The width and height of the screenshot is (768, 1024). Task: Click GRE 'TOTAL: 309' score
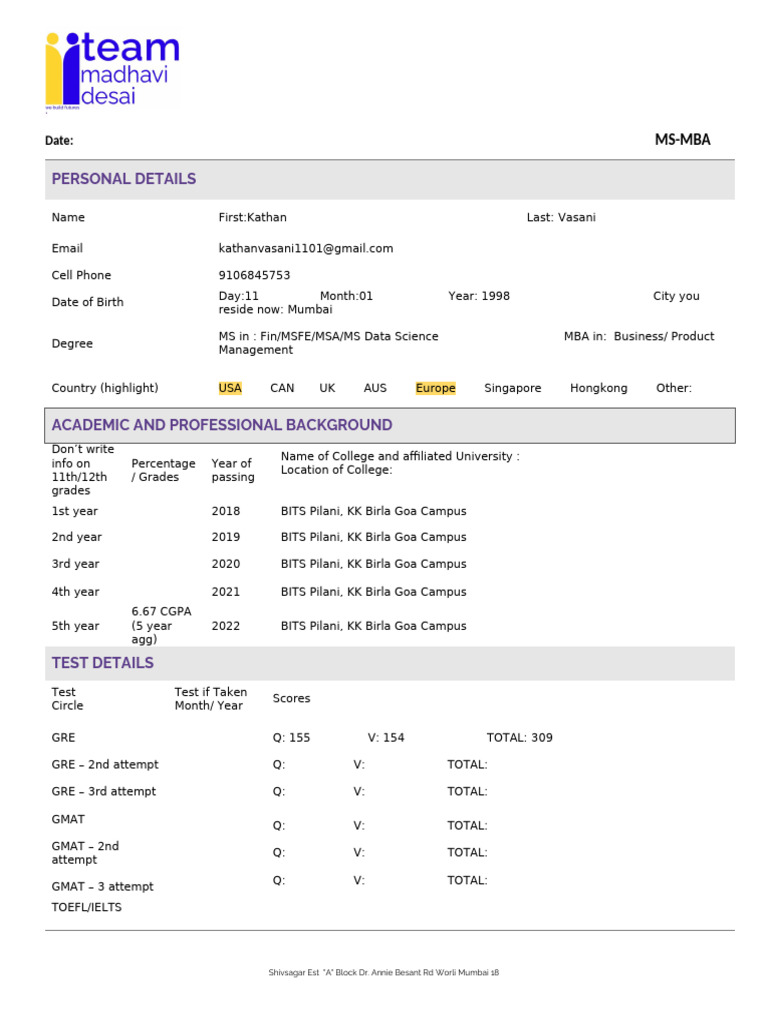(x=519, y=738)
